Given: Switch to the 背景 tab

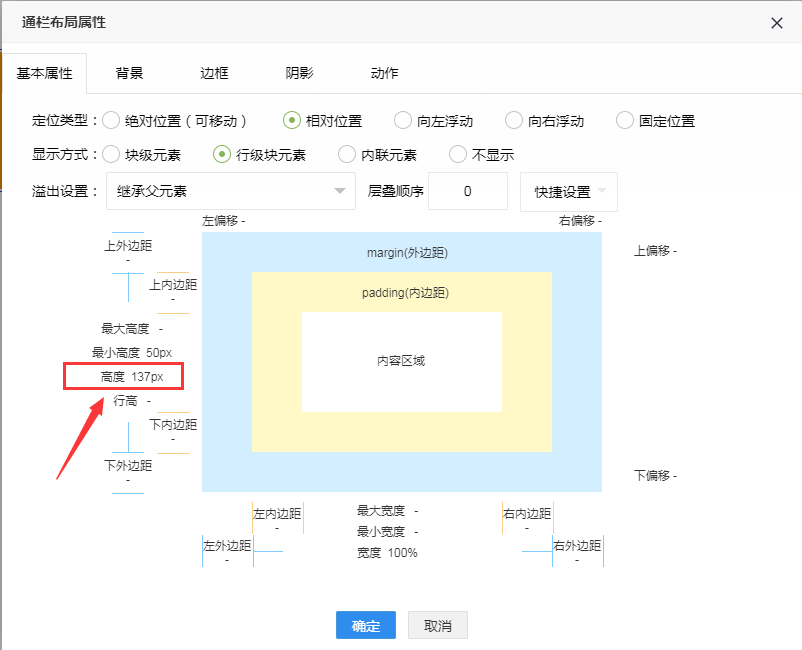Looking at the screenshot, I should point(129,73).
